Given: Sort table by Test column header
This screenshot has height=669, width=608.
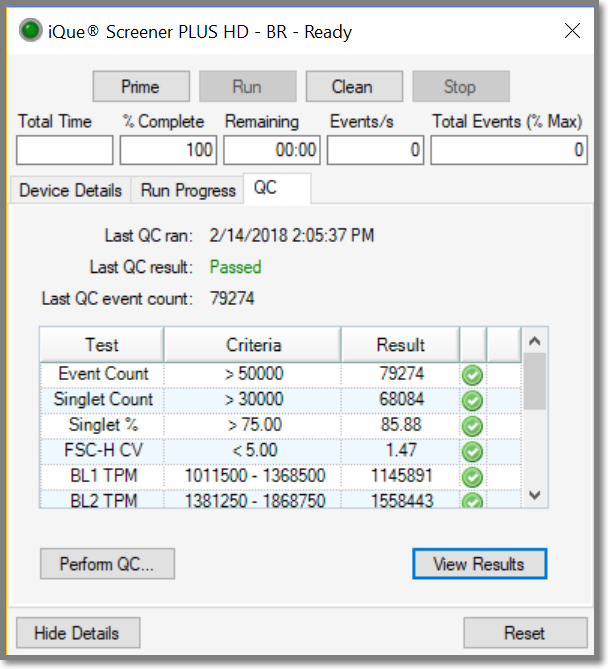Looking at the screenshot, I should [101, 345].
